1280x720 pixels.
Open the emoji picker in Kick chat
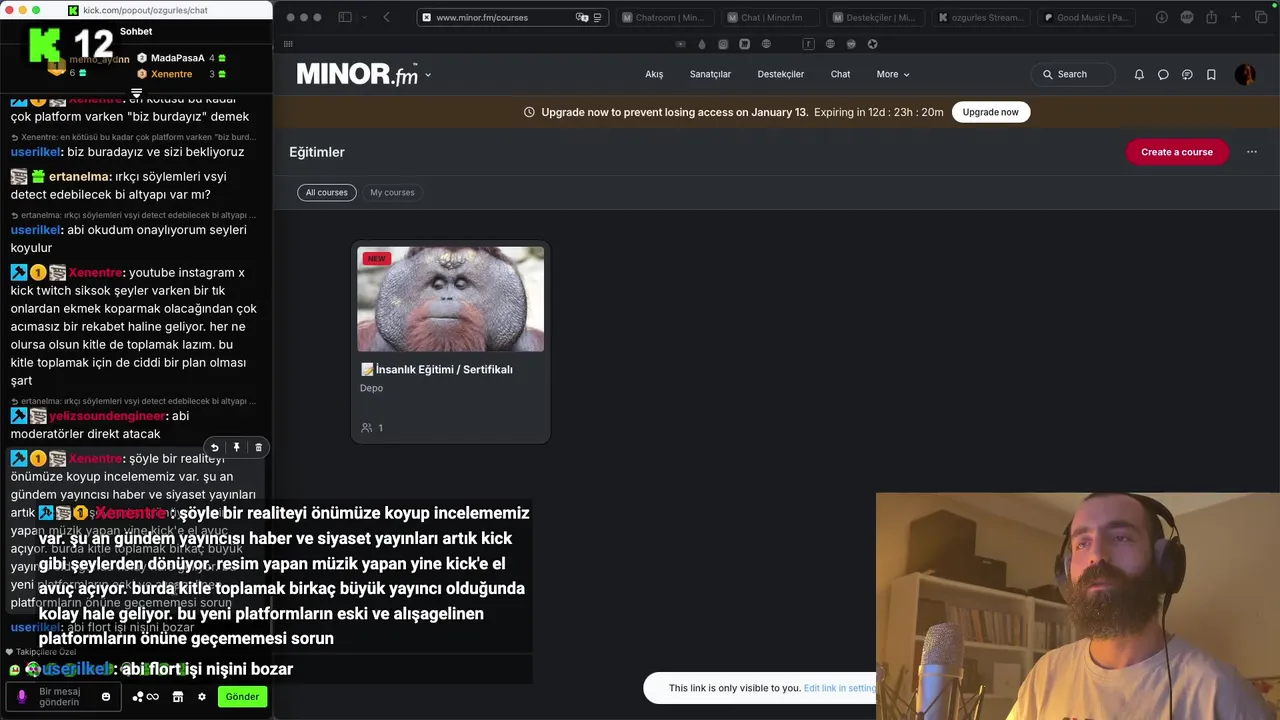[105, 697]
